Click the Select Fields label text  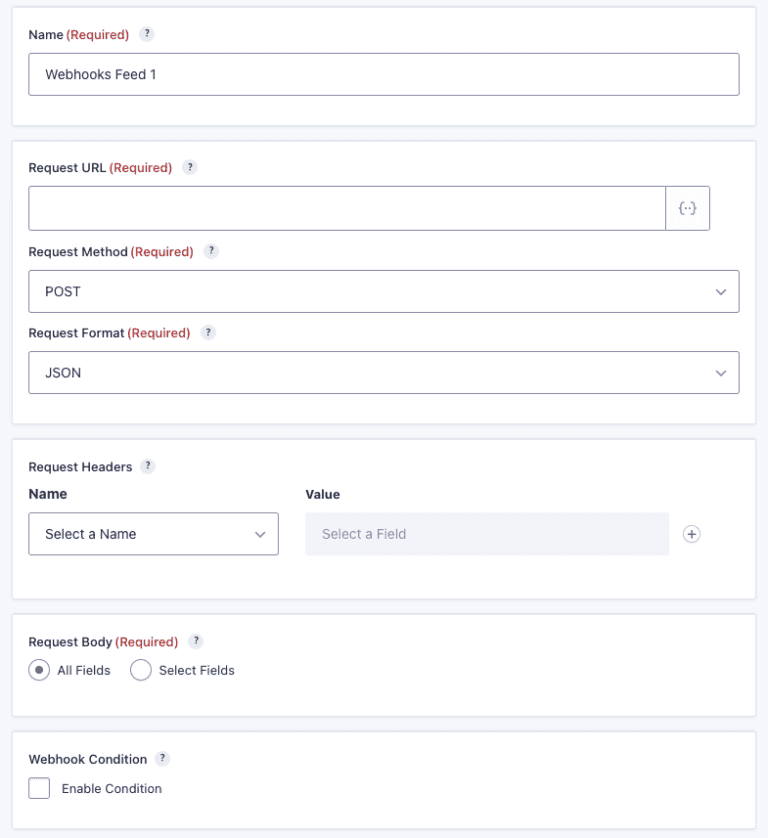[x=195, y=670]
